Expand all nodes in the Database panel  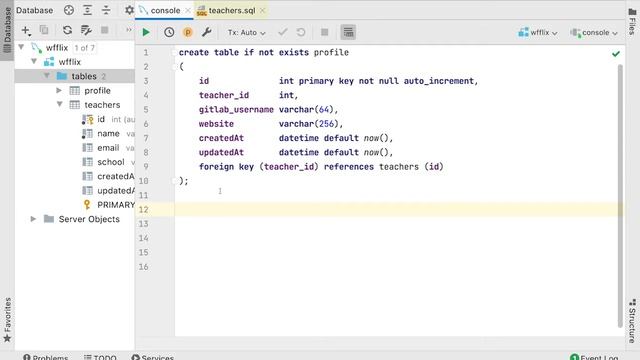click(x=87, y=10)
